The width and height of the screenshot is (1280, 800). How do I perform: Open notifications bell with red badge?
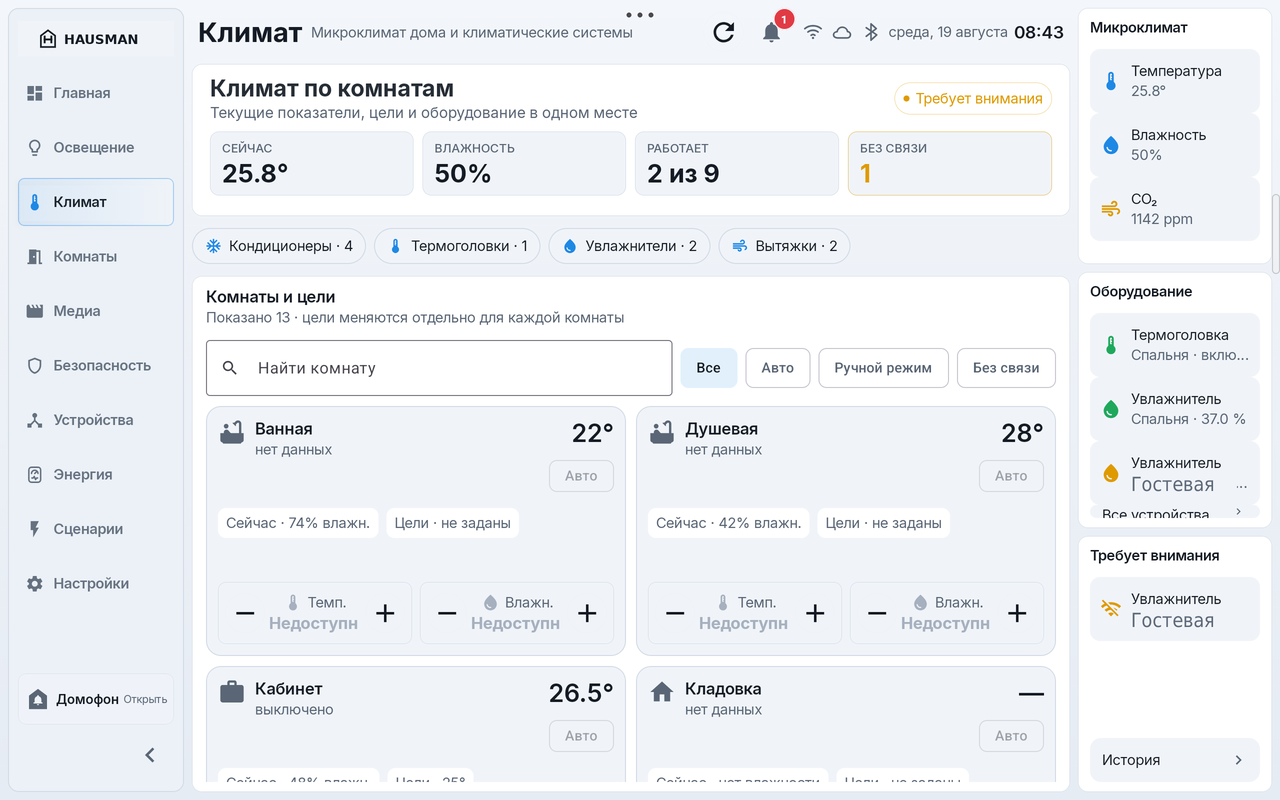(x=771, y=32)
